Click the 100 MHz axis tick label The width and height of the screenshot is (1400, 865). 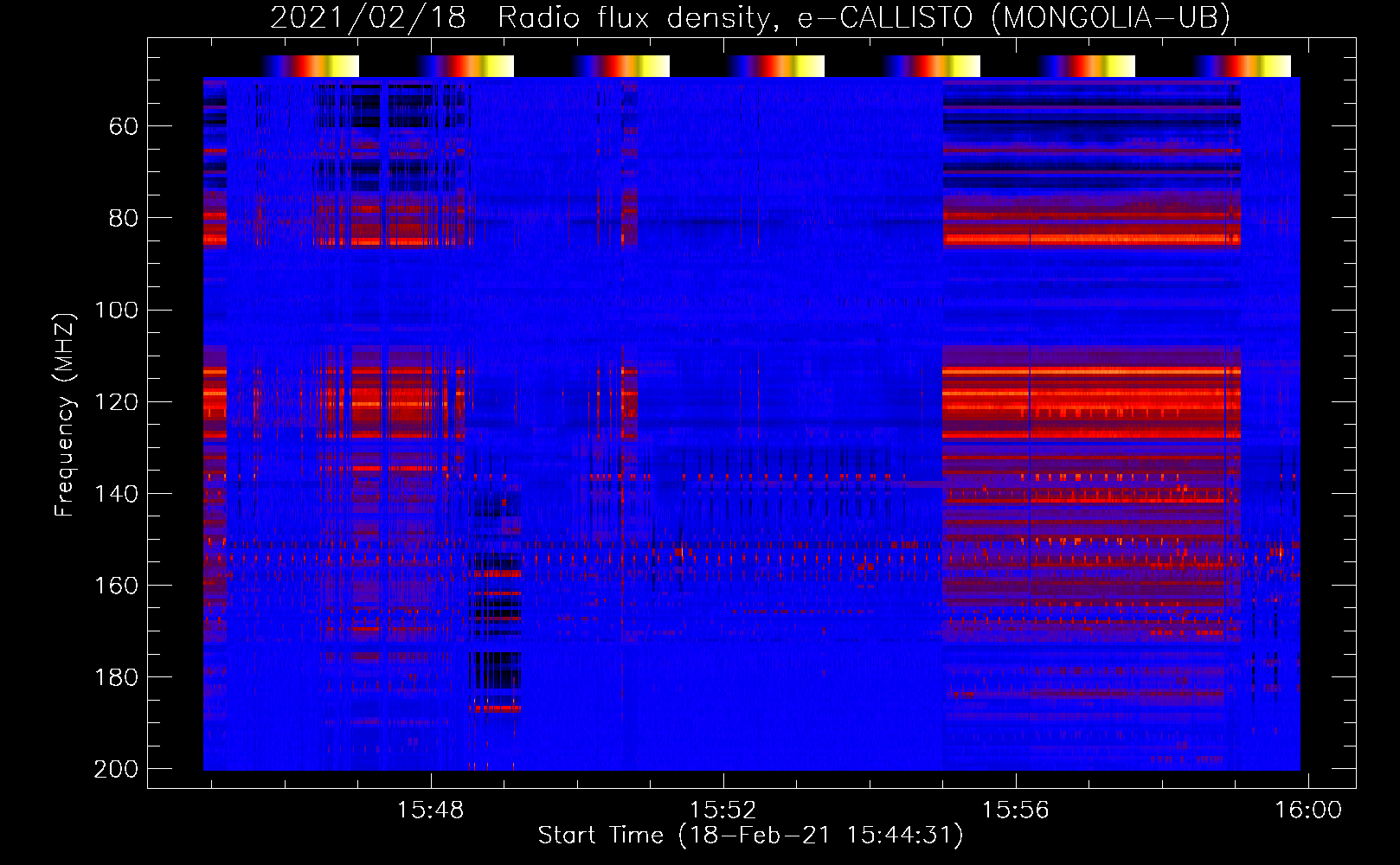[x=117, y=311]
